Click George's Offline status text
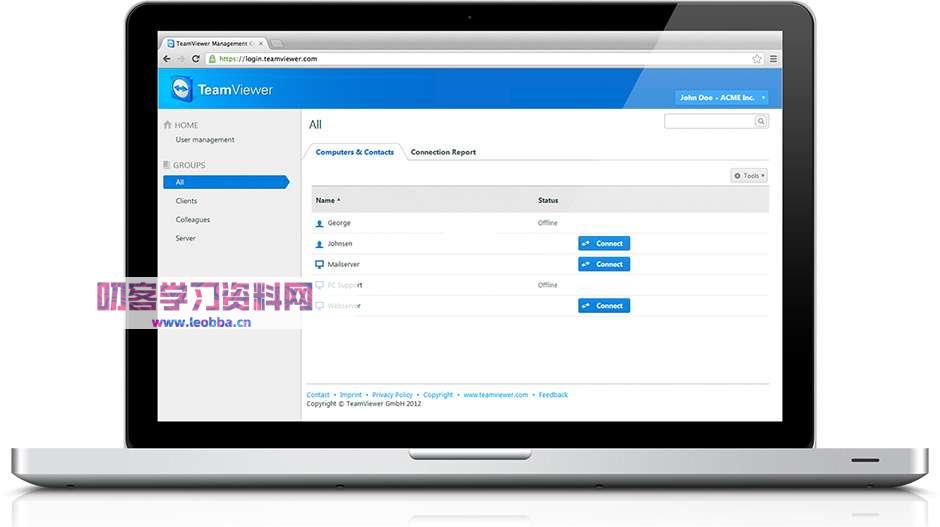Screen dimensions: 940x527 (x=547, y=223)
